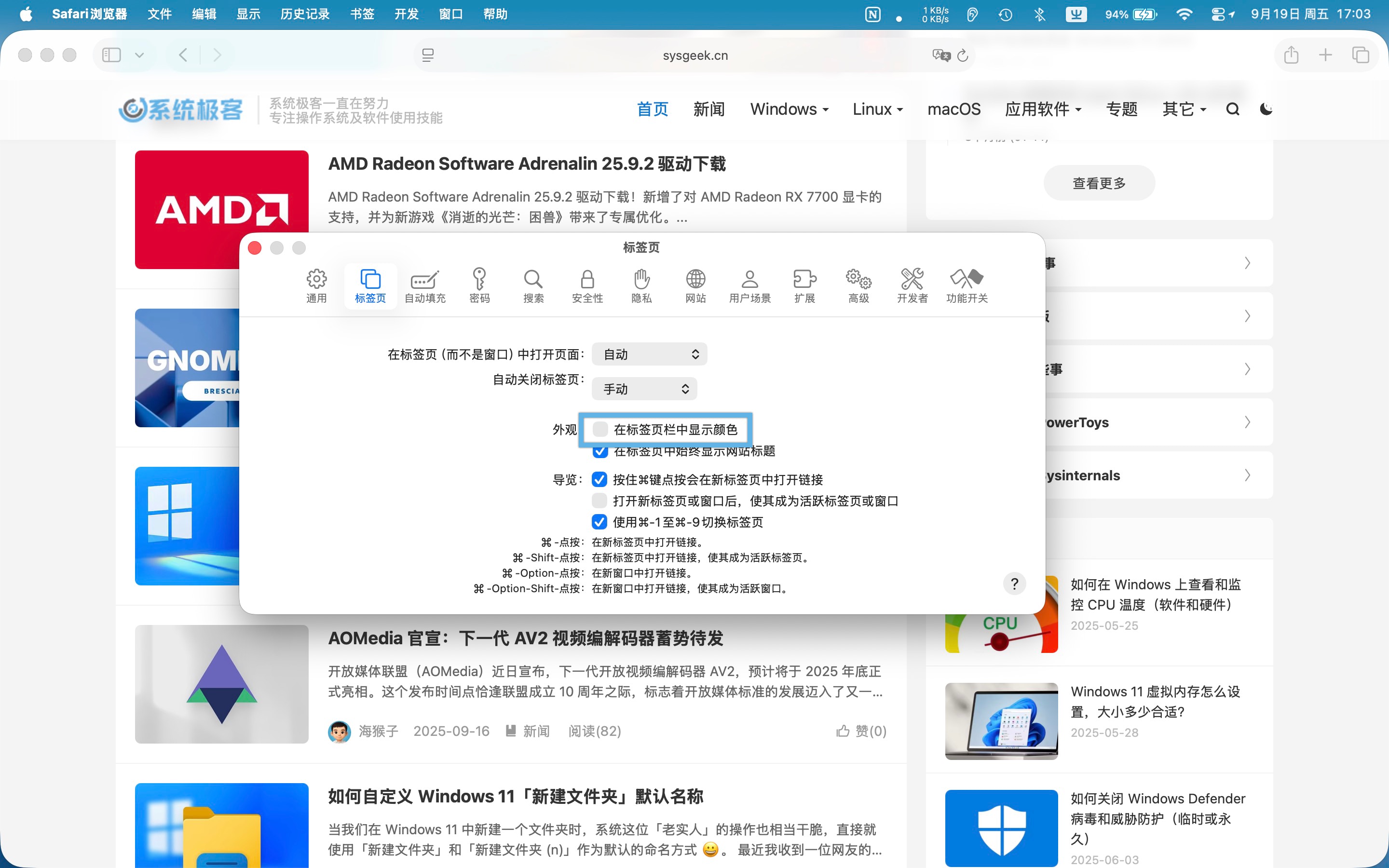Open a new tab with plus icon
This screenshot has height=868, width=1389.
pyautogui.click(x=1325, y=55)
